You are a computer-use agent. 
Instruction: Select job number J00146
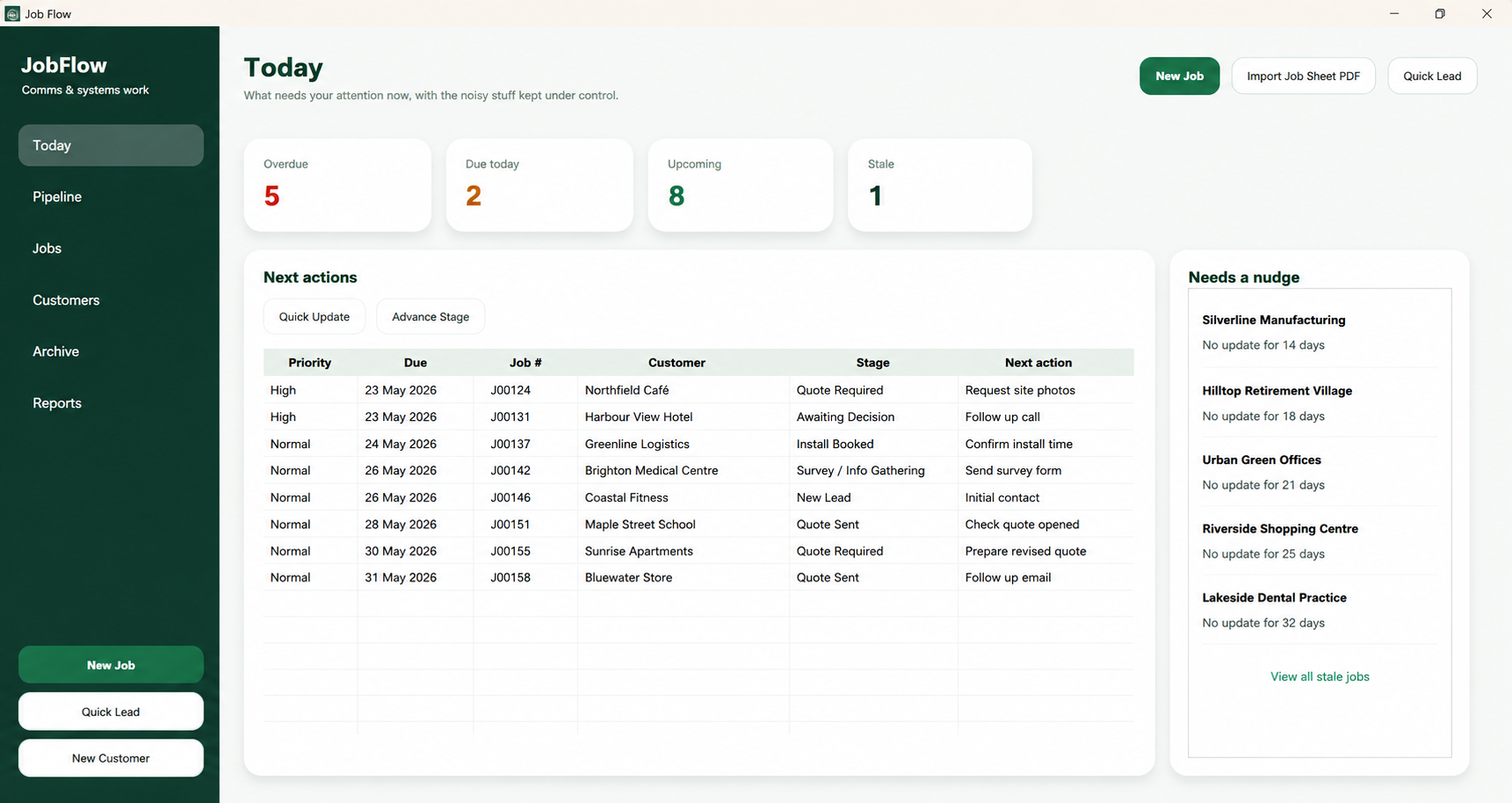510,497
